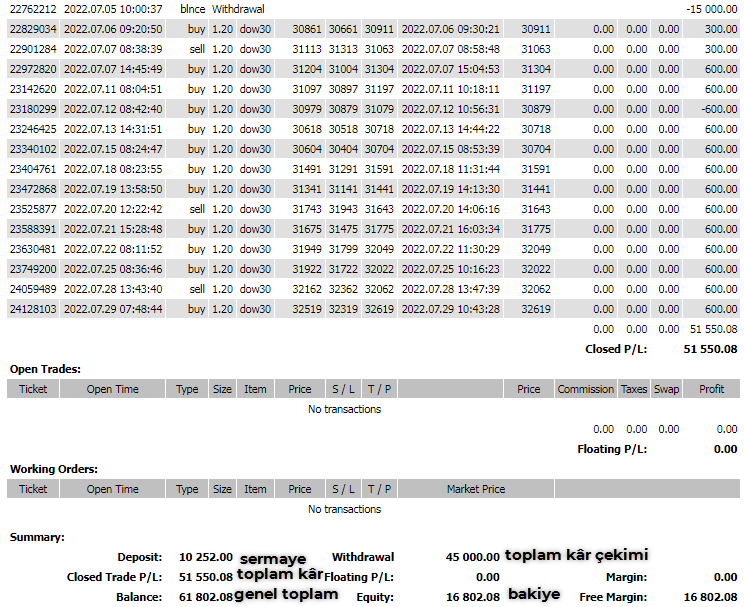Select ticket 23246425
744x607 pixels.
click(33, 129)
